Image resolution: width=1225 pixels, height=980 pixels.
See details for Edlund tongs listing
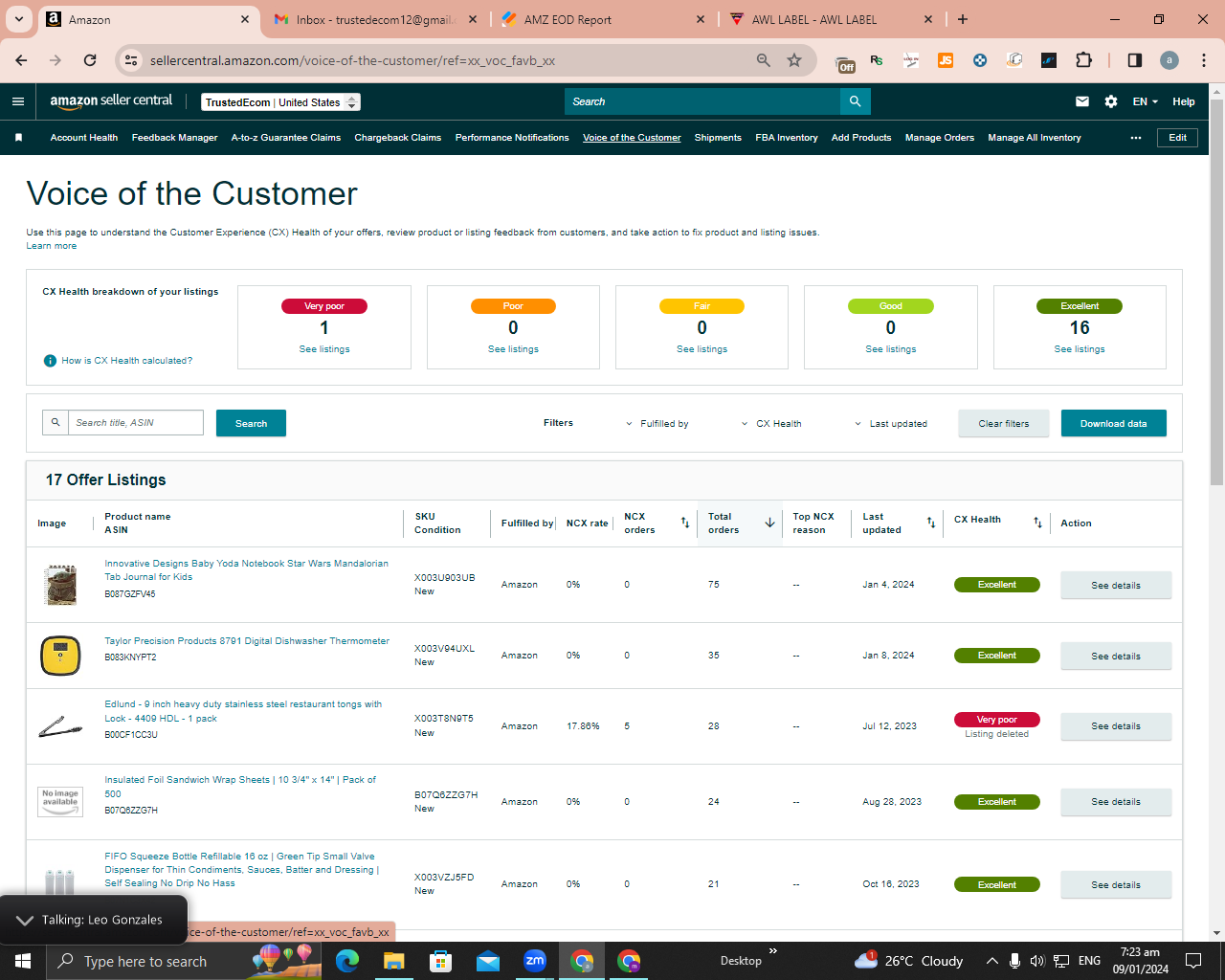tap(1116, 726)
